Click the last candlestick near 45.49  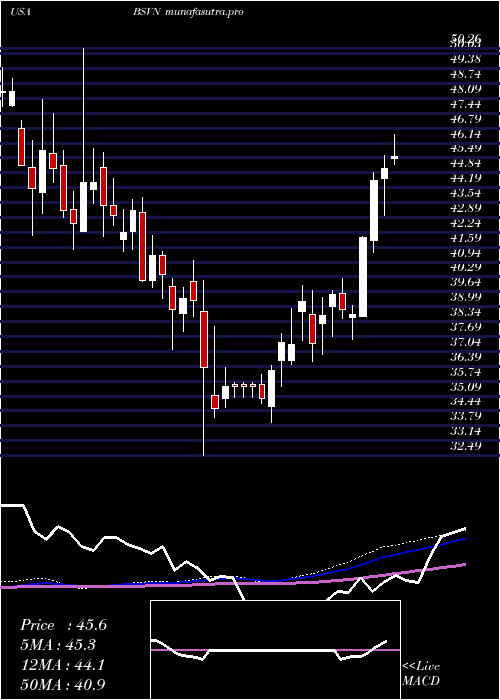click(x=394, y=150)
